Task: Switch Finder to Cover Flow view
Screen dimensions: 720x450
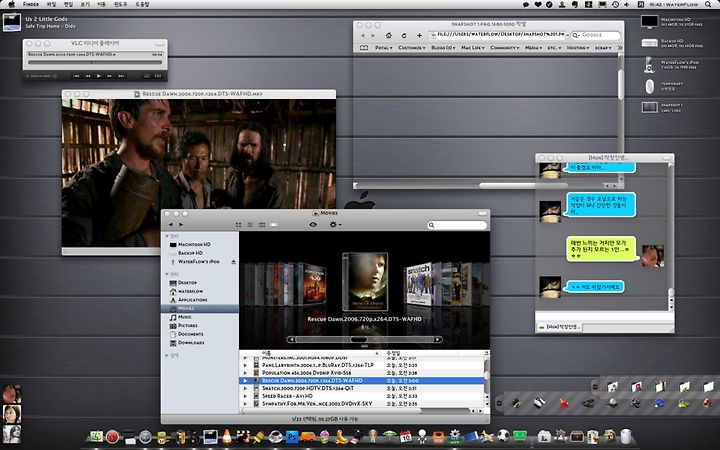Action: point(274,225)
